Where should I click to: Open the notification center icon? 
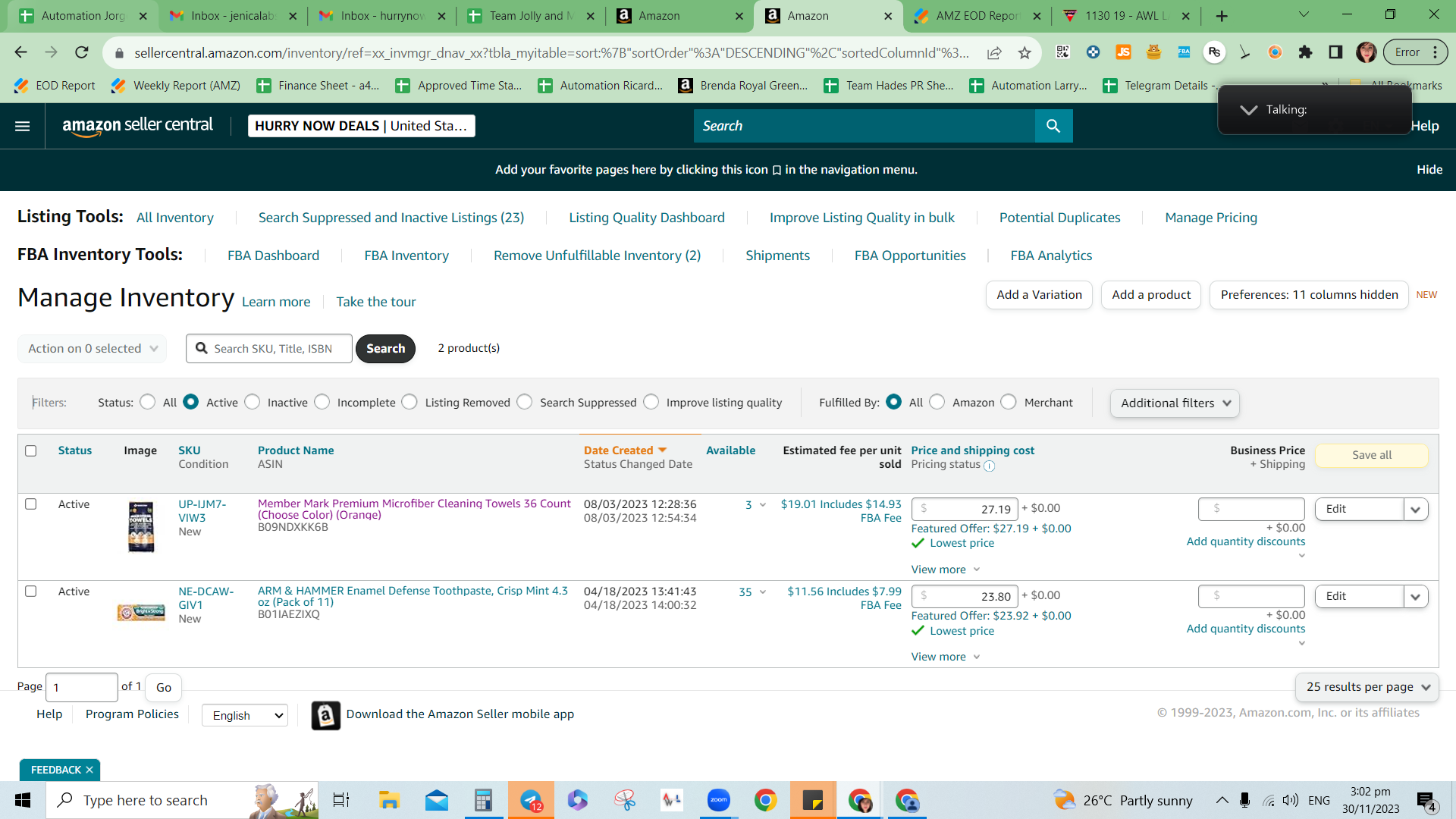click(1426, 800)
